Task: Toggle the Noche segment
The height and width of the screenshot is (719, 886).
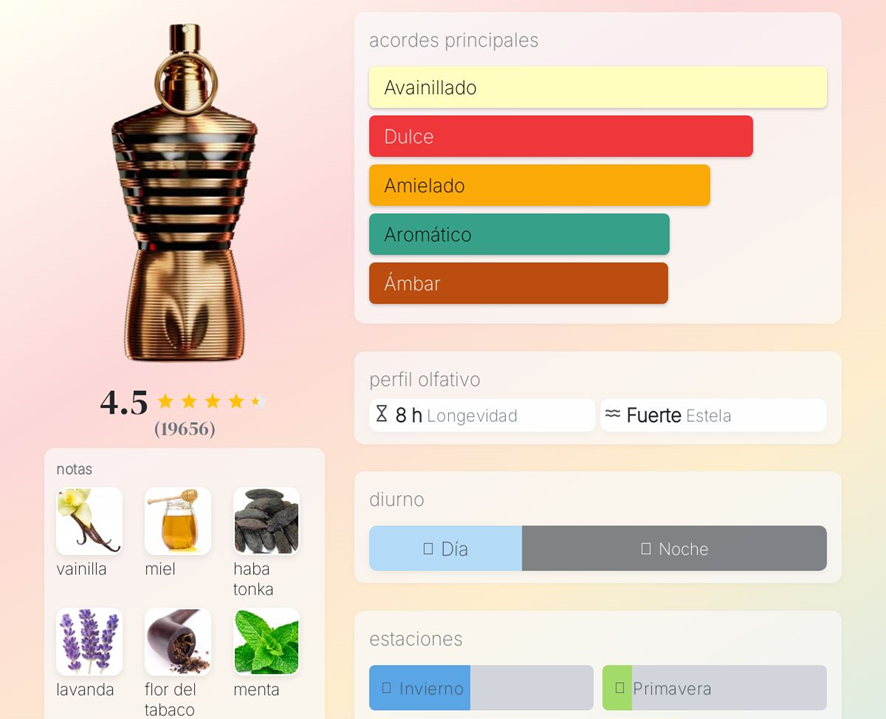Action: [674, 549]
